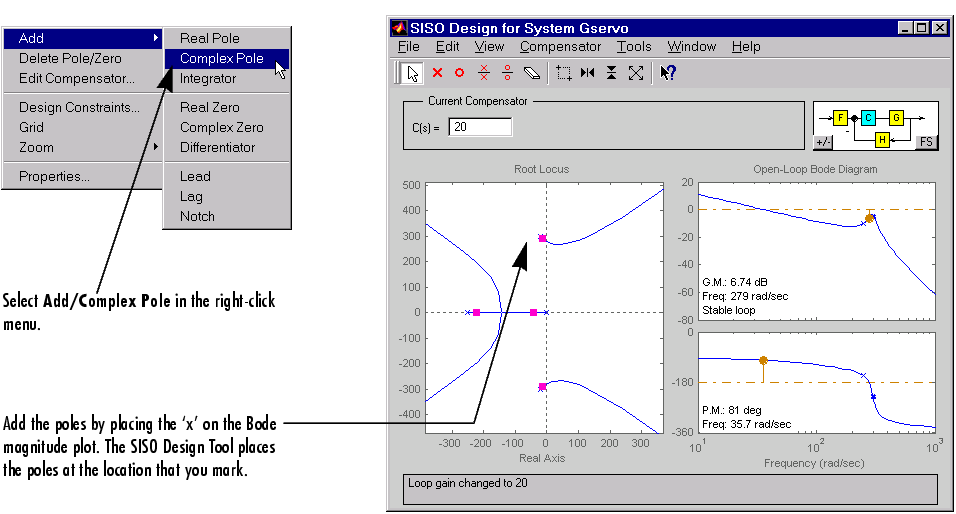This screenshot has width=956, height=514.
Task: Pick the eraser delete pole/zero tool
Action: pos(531,73)
